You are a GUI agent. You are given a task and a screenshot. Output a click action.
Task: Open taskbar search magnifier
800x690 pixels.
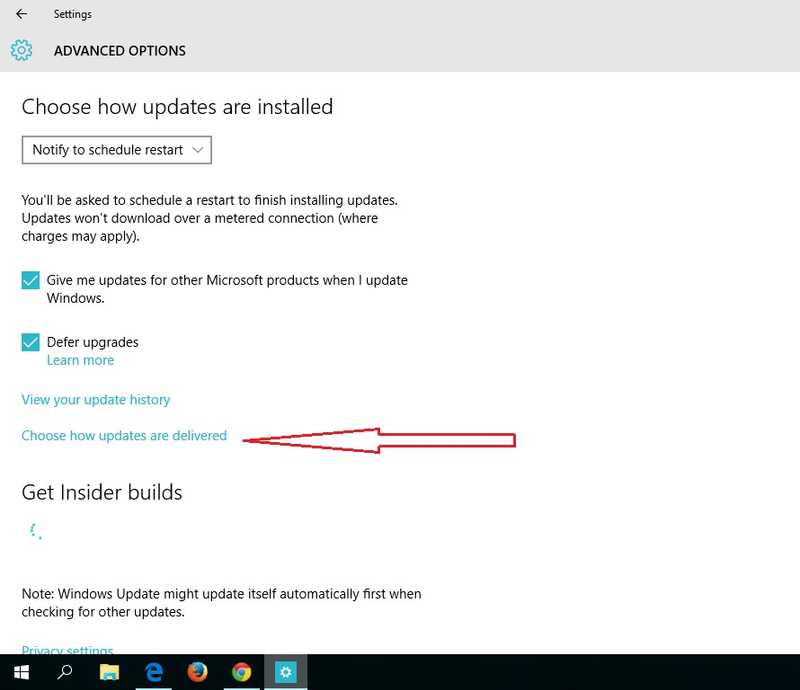[65, 672]
